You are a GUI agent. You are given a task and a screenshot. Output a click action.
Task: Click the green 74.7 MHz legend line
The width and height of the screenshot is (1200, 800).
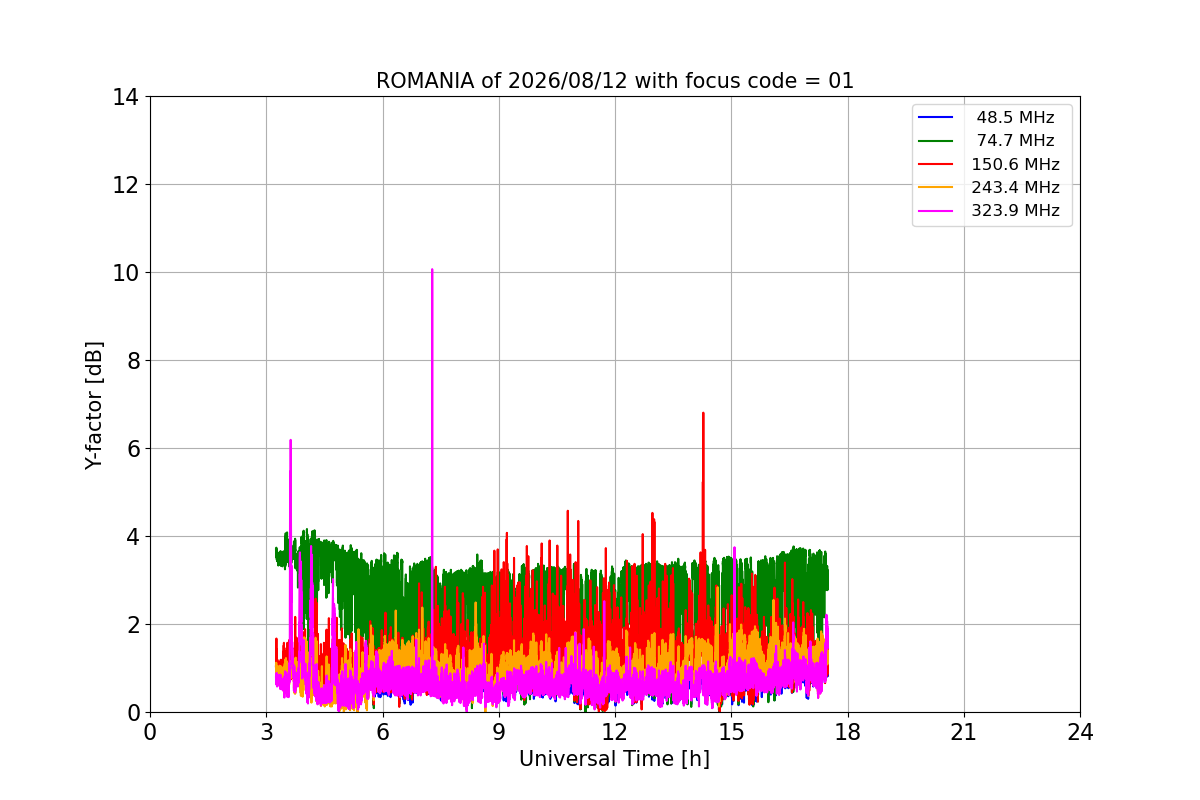pyautogui.click(x=935, y=141)
